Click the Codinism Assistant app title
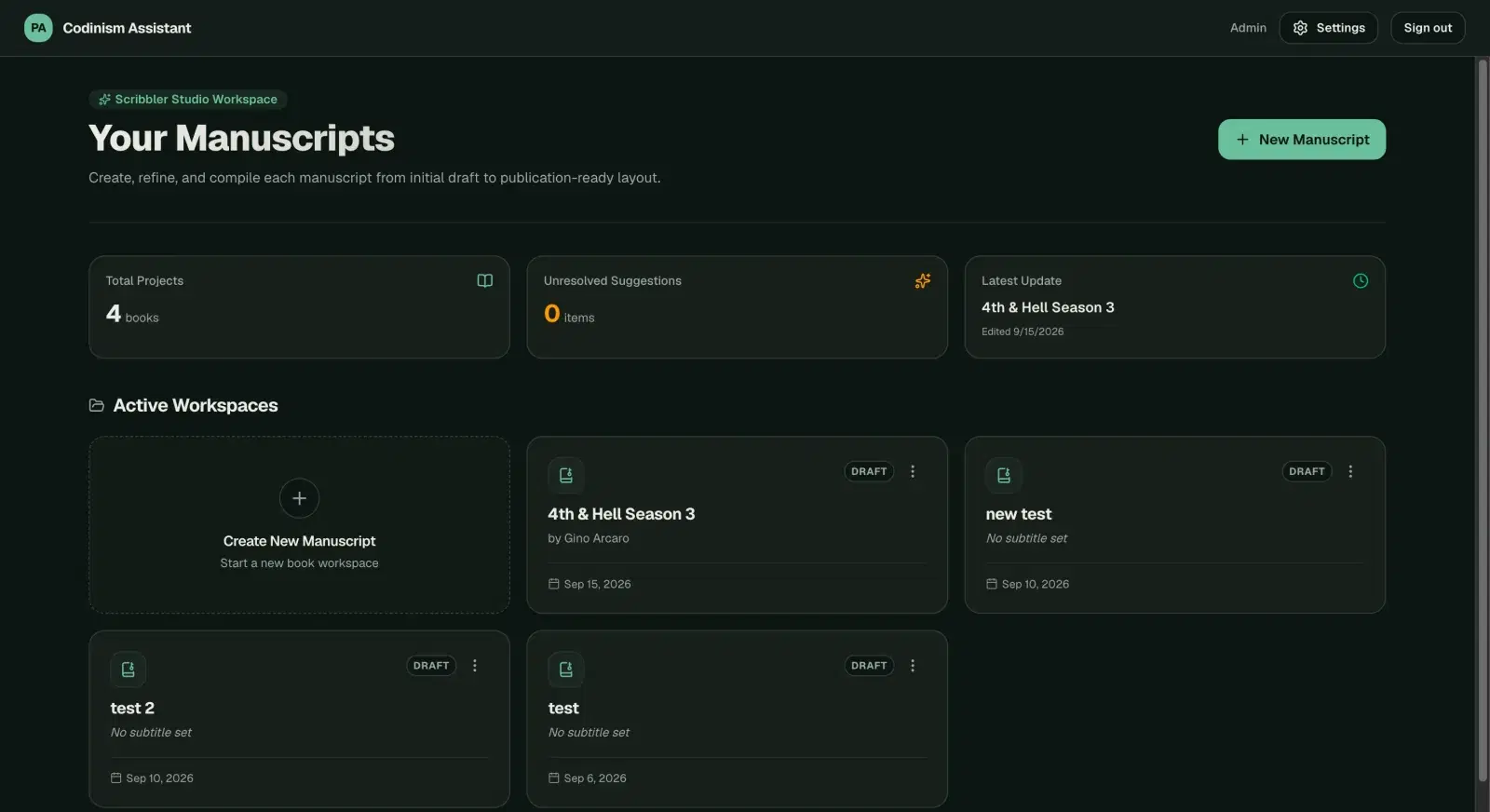This screenshot has height=812, width=1490. pos(127,28)
